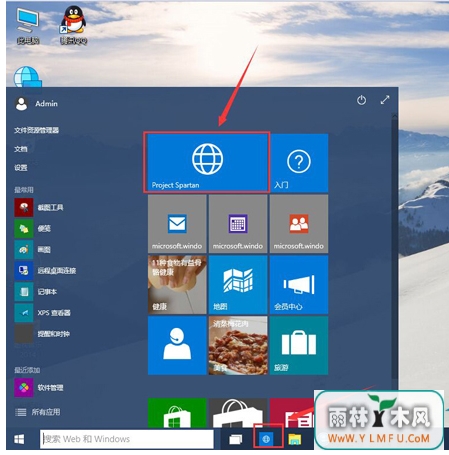The height and width of the screenshot is (455, 449).
Task: Launch 截图工具 Snipping Tool
Action: click(39, 208)
